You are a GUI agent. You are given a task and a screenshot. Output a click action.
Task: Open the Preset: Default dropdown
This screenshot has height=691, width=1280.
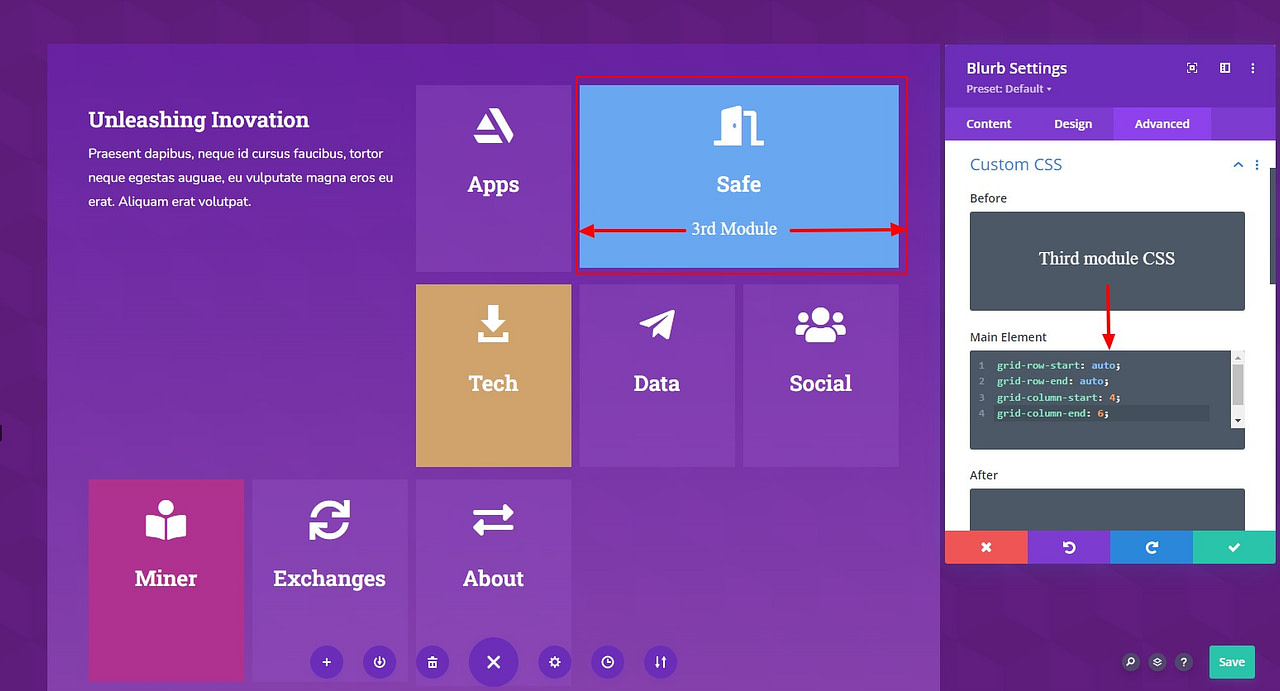[x=1007, y=89]
